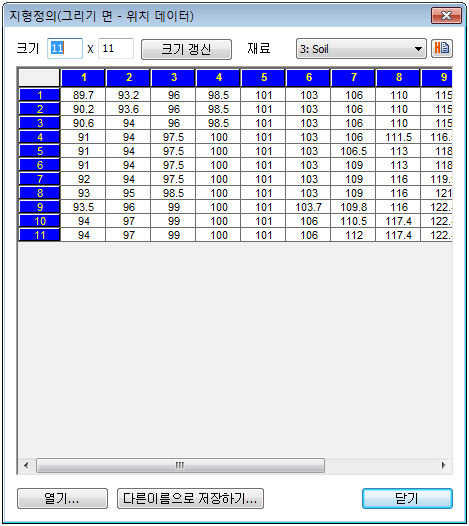The height and width of the screenshot is (526, 469).
Task: Select the cell with value 111.5
Action: [x=398, y=137]
